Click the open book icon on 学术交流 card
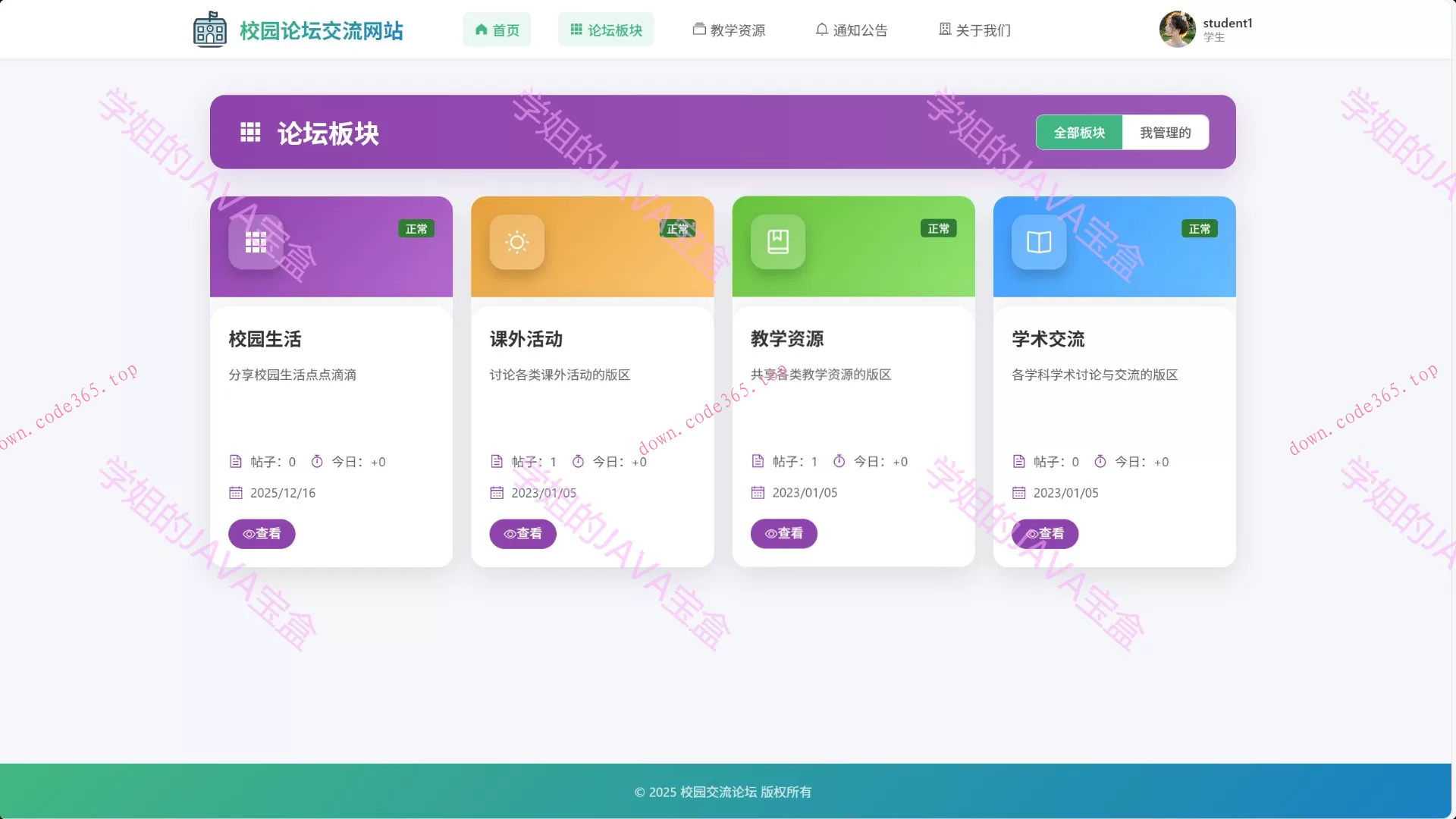The width and height of the screenshot is (1456, 819). (1038, 242)
